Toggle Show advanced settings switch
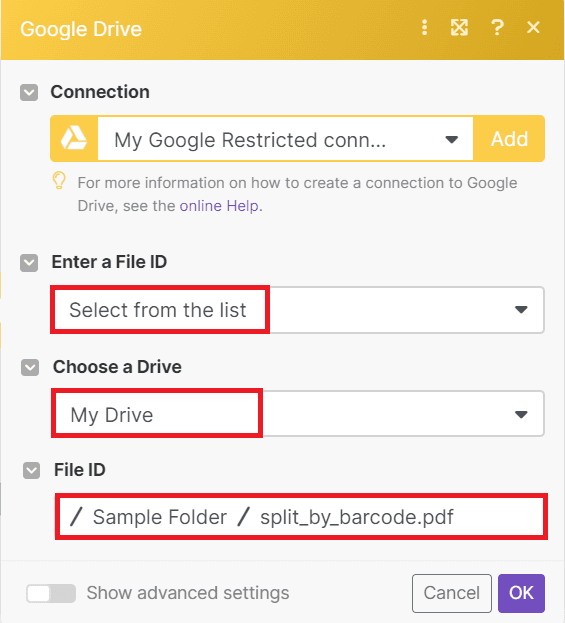565x623 pixels. point(51,594)
